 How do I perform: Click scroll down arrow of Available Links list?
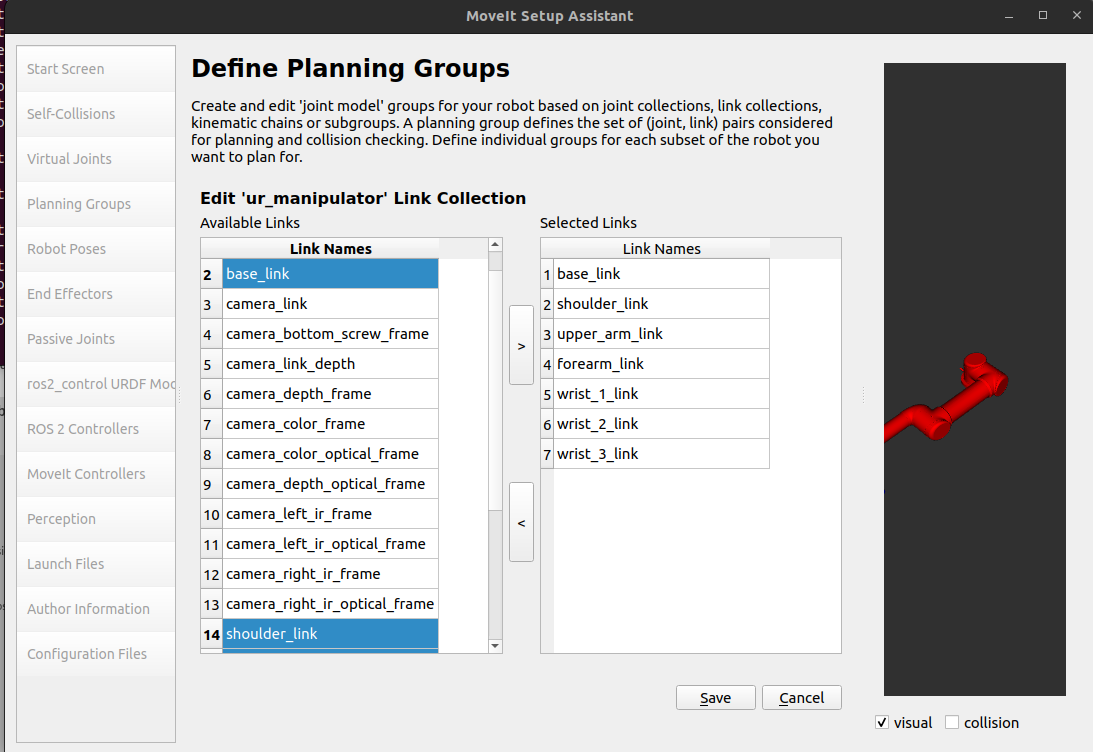tap(495, 646)
